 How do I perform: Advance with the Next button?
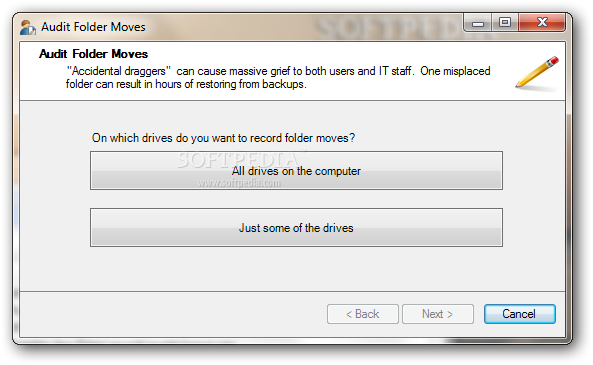(x=438, y=314)
